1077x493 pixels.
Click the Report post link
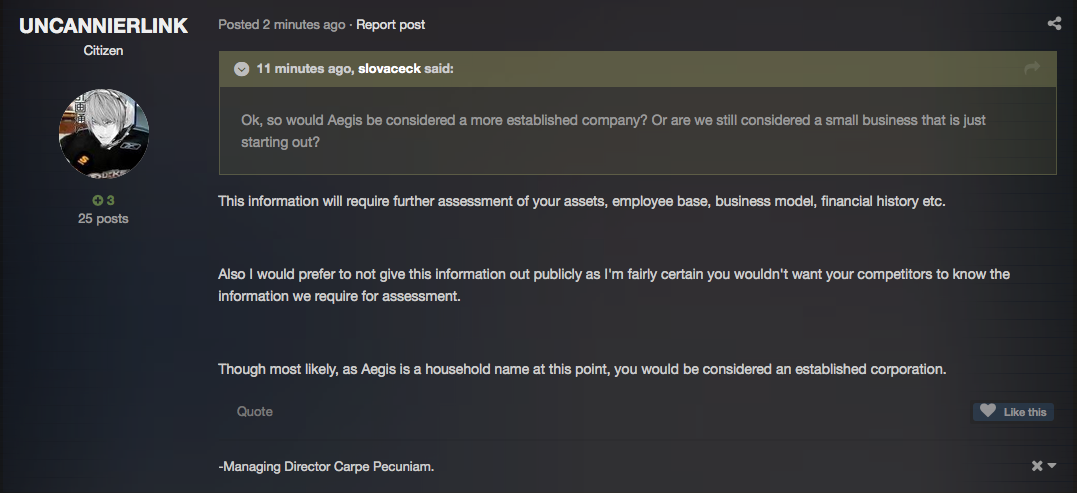(x=390, y=25)
